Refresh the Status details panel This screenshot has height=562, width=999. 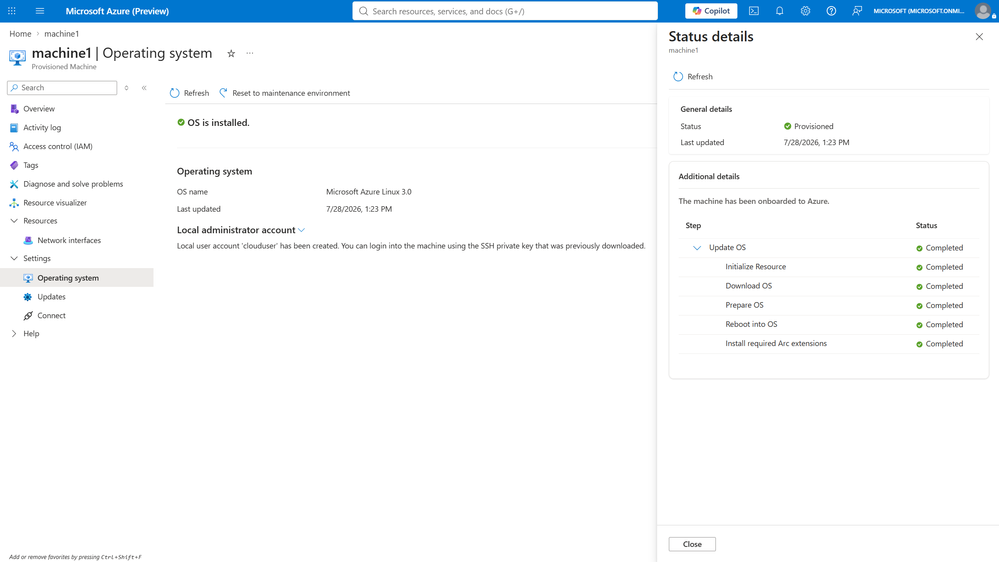coord(693,76)
